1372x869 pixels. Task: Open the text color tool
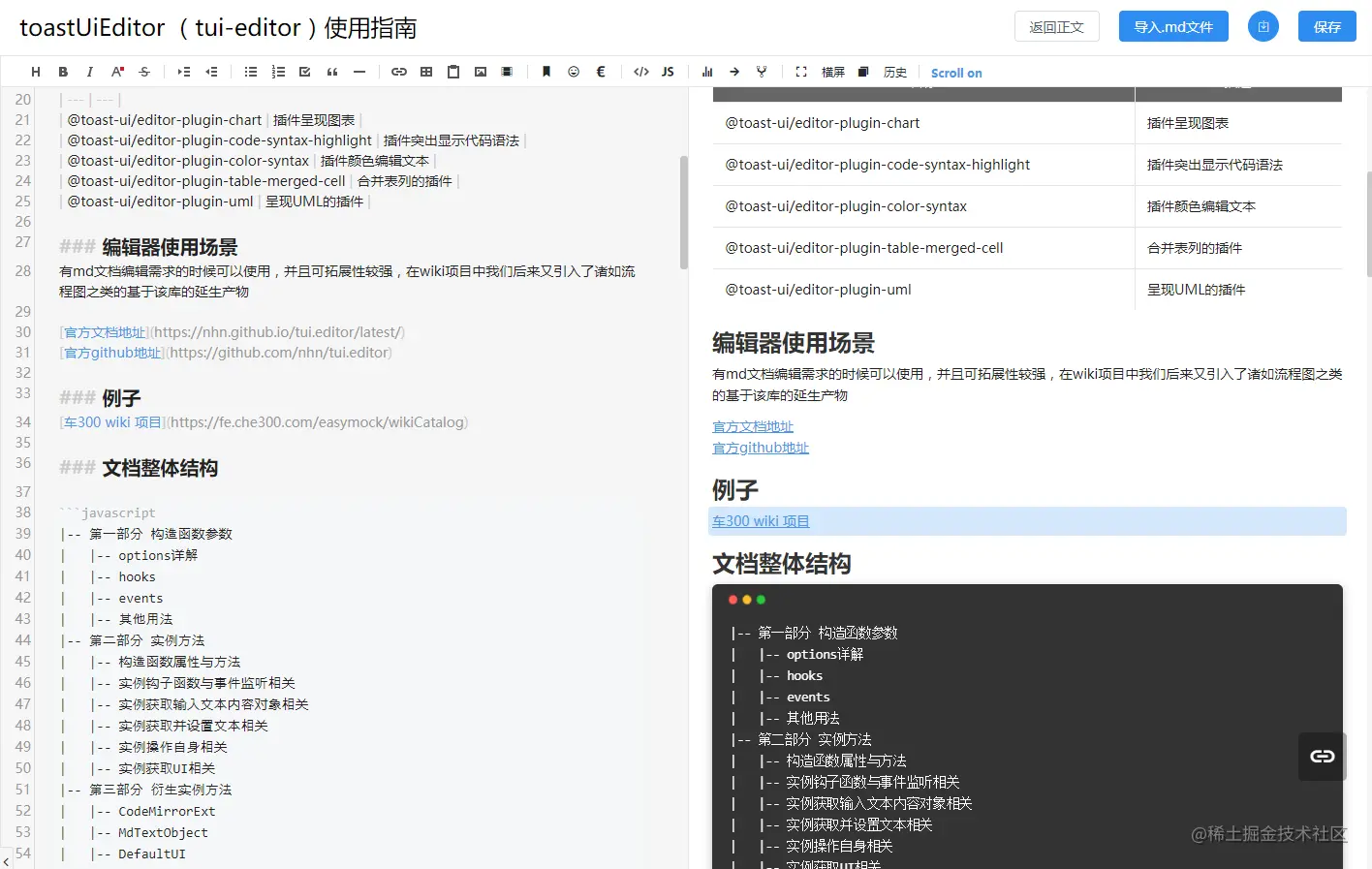point(117,71)
